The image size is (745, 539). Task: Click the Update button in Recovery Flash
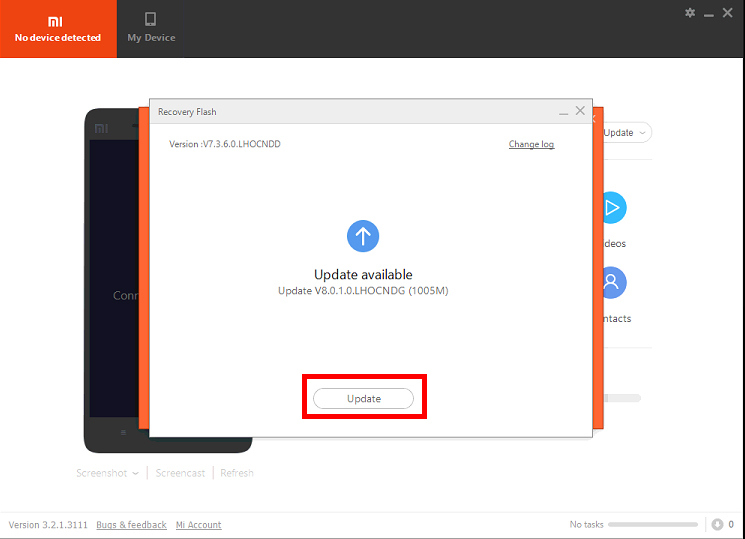point(363,398)
